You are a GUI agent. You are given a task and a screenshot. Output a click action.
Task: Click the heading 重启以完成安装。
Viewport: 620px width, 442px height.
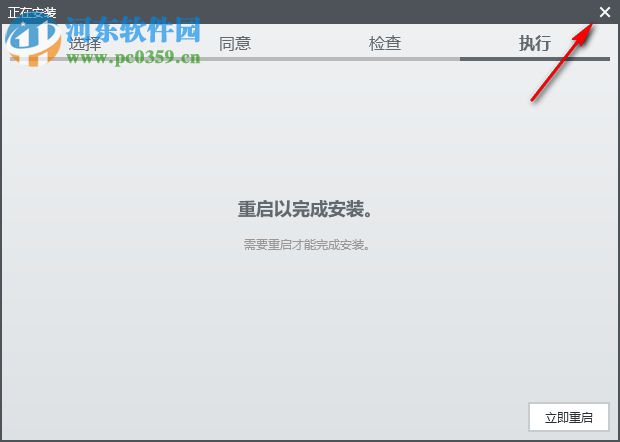tap(305, 209)
